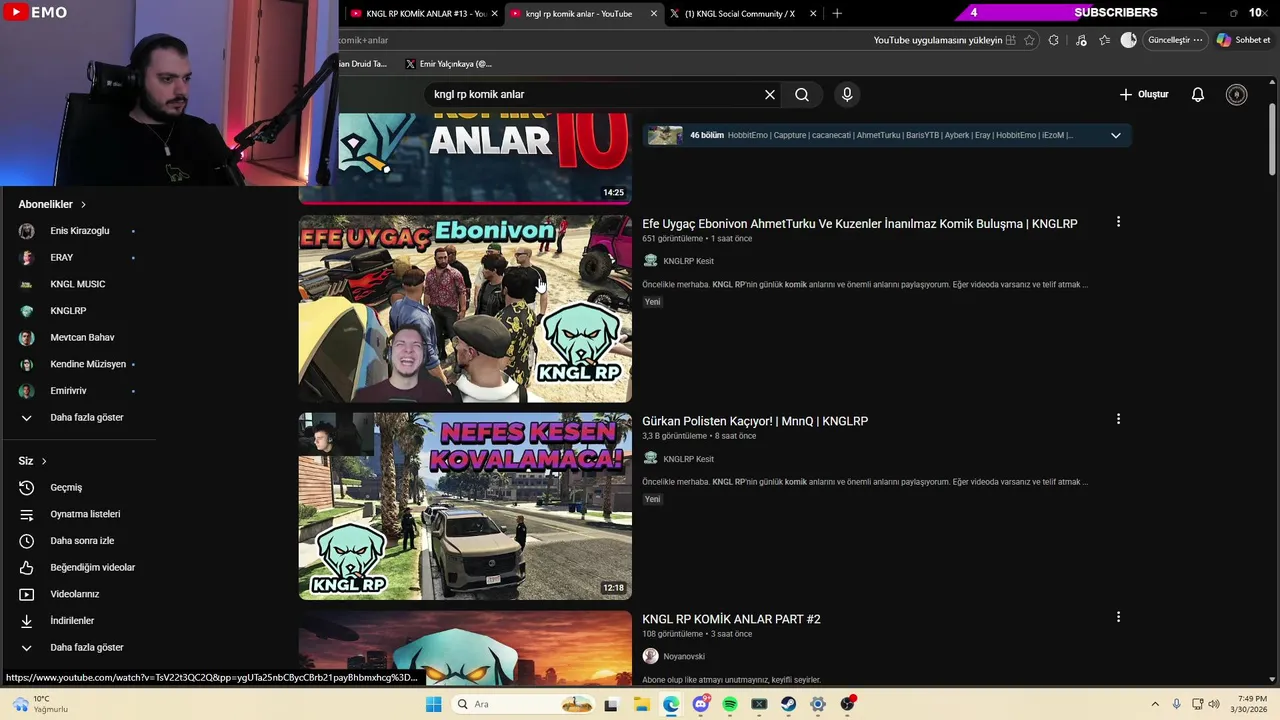Screen dimensions: 1280x720
Task: Open Discord from taskbar
Action: [x=700, y=704]
